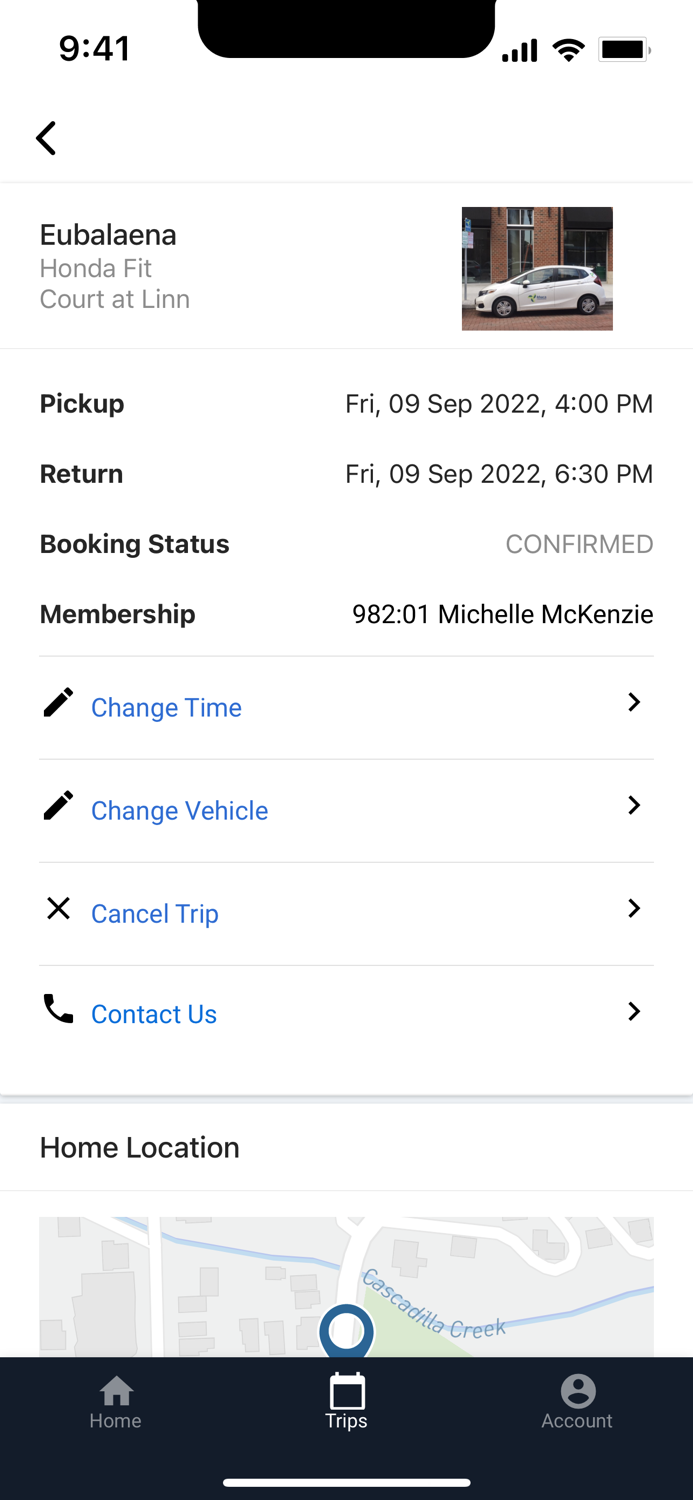This screenshot has width=693, height=1500.
Task: Select the pencil icon beside Change Time
Action: (x=58, y=702)
